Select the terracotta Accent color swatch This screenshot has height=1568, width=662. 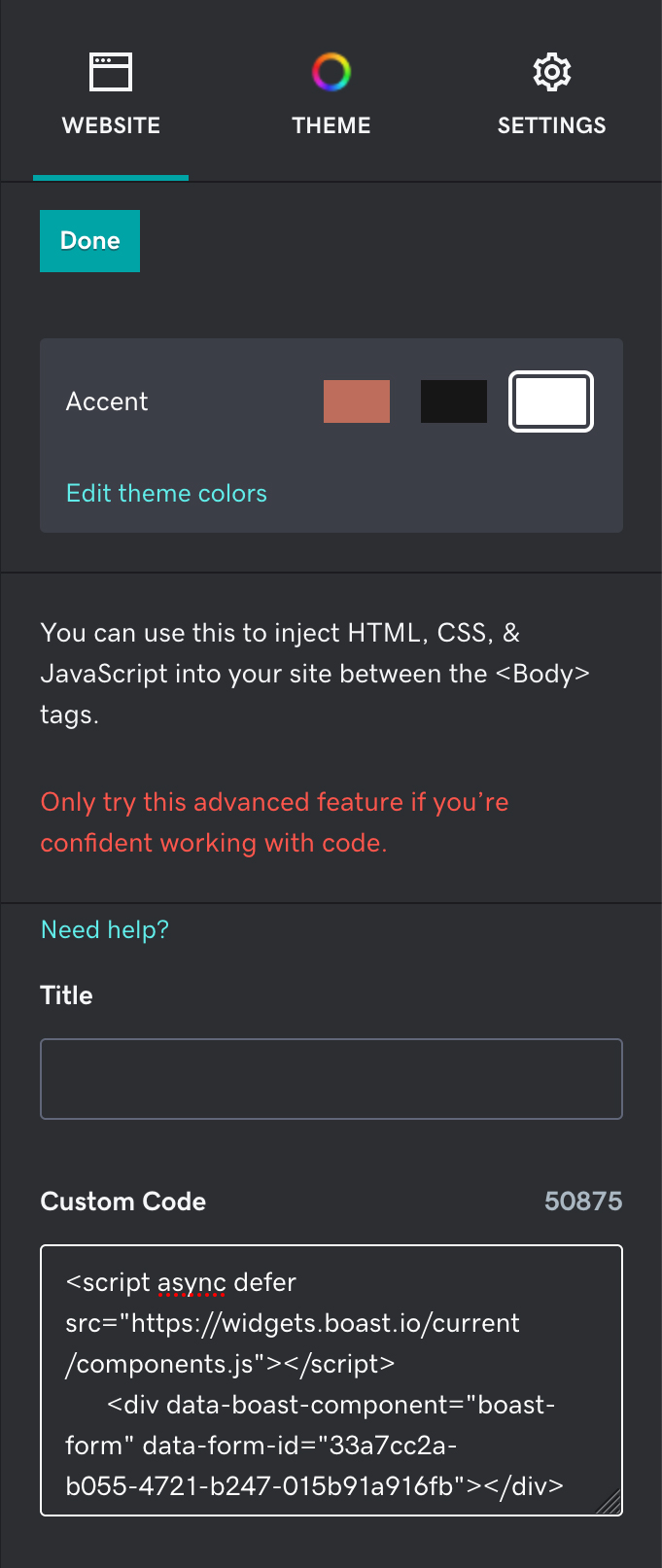[356, 401]
